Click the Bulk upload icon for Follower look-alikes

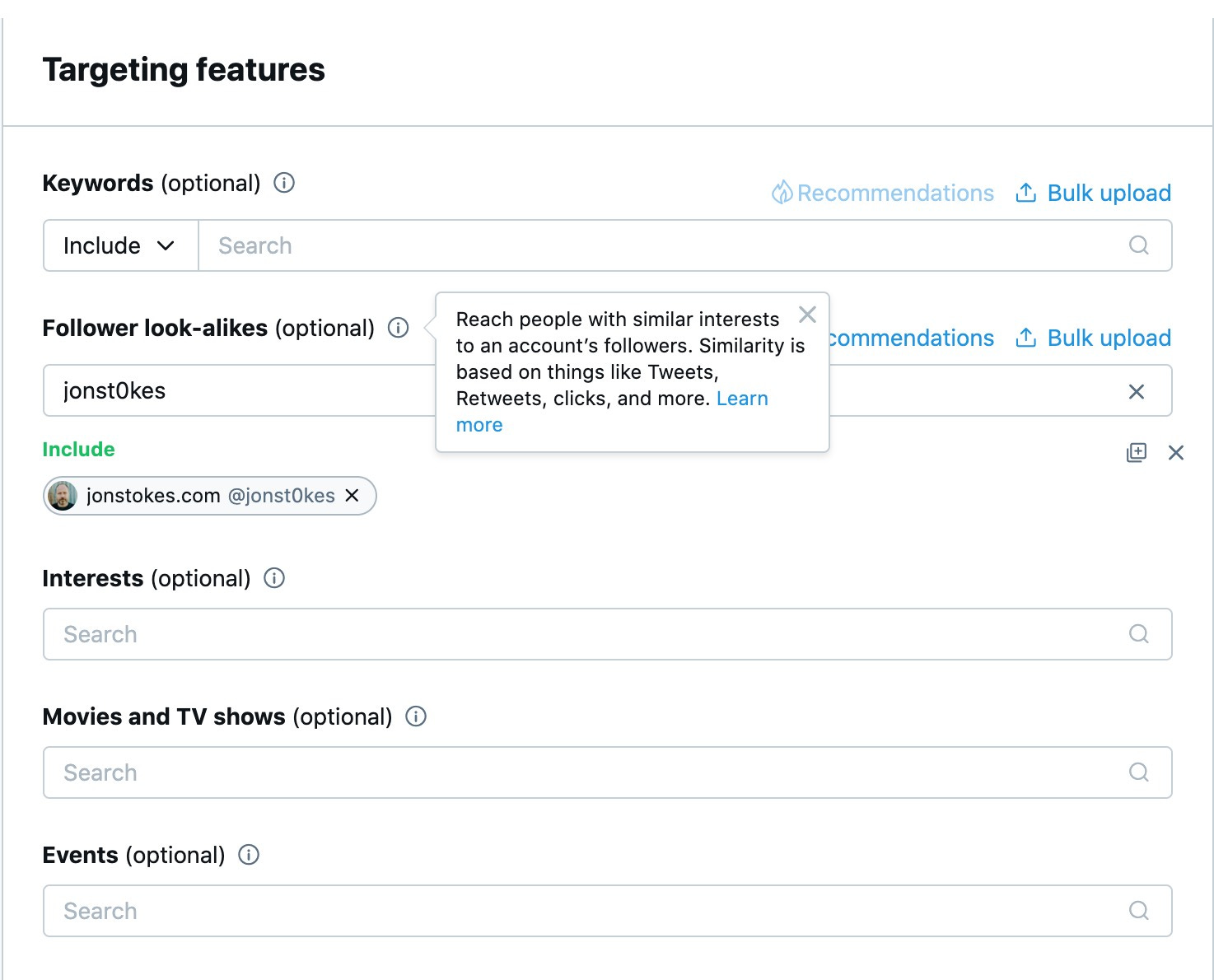[1025, 338]
